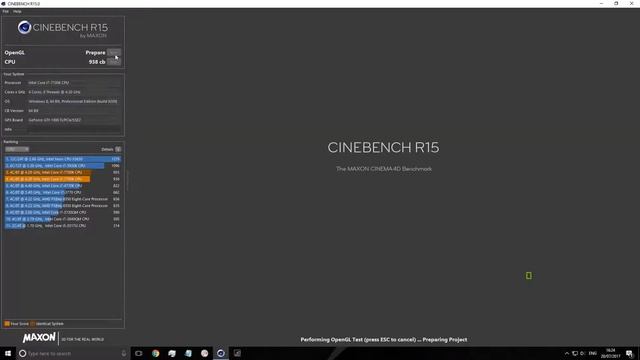Select rank 5 Core i7-4770K entry
640x360 pixels.
click(x=63, y=186)
